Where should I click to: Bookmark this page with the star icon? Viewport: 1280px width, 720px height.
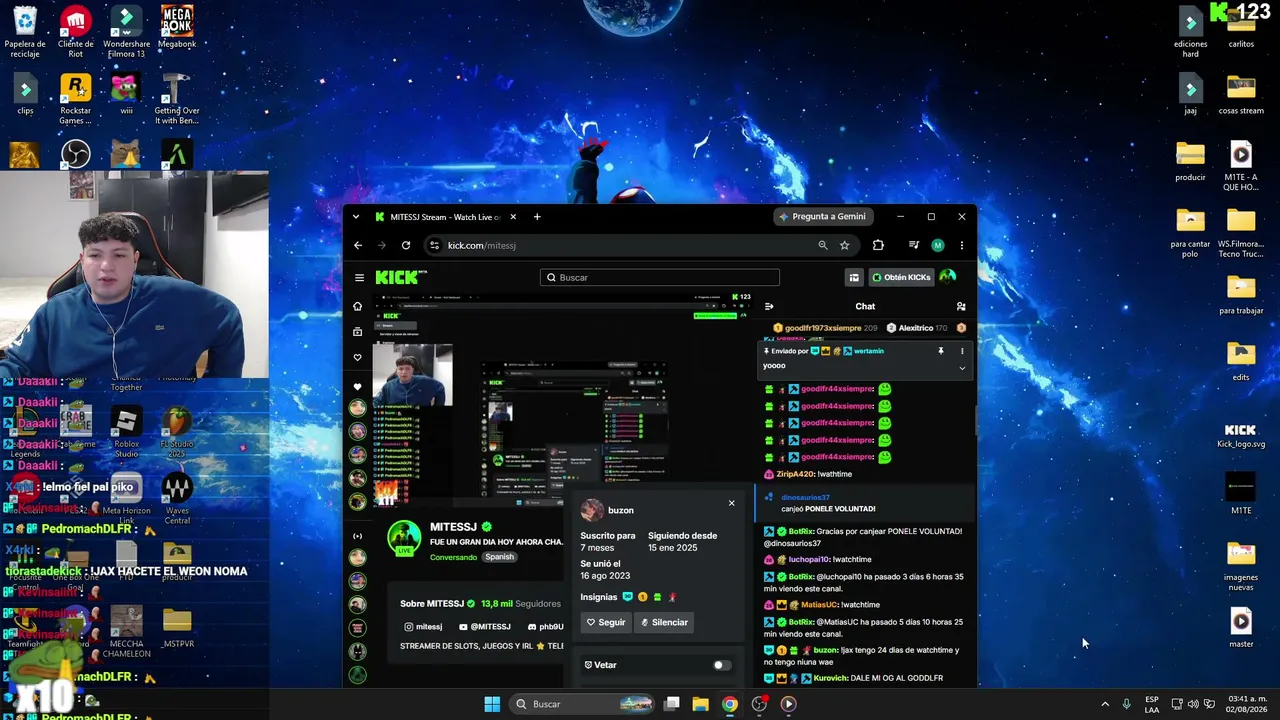coord(845,245)
